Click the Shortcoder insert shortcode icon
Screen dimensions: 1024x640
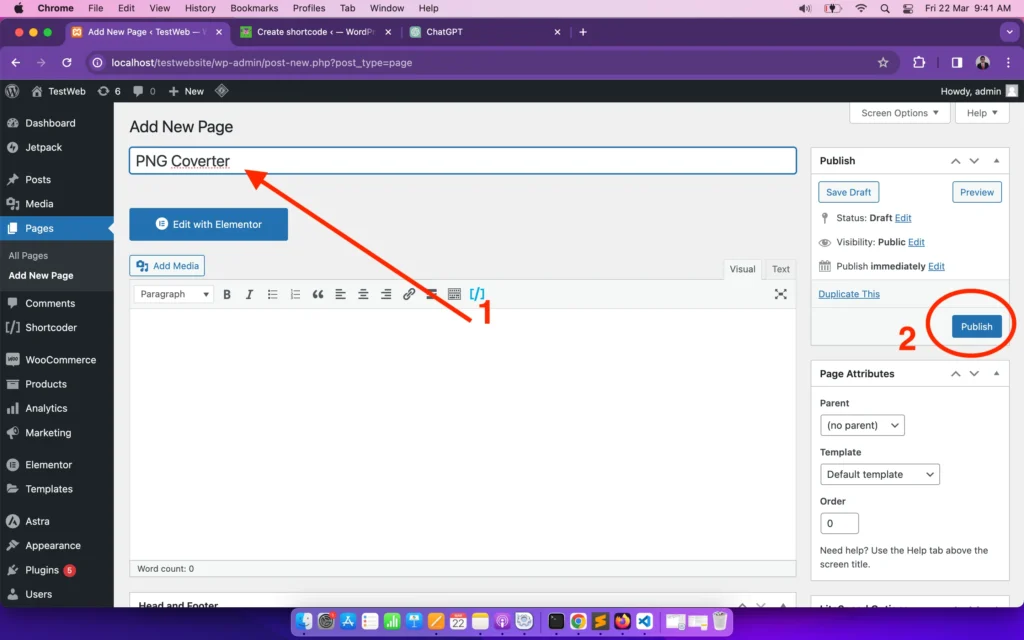[x=477, y=294]
